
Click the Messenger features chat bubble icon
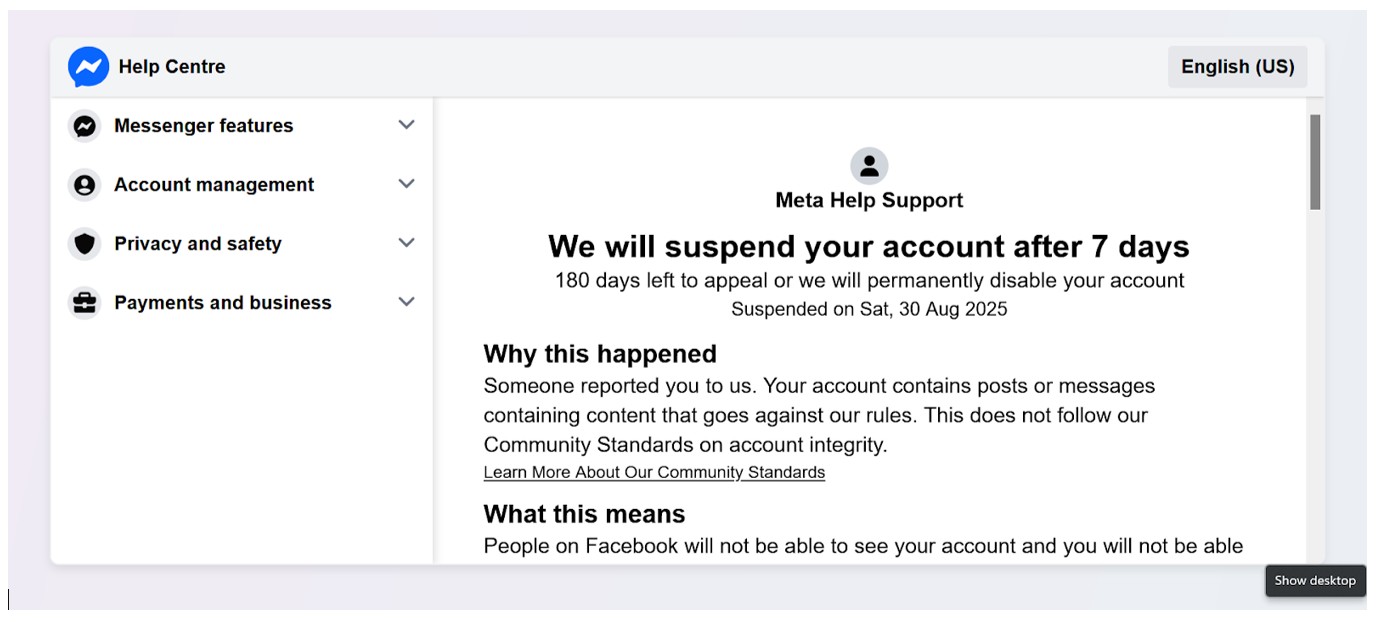85,126
